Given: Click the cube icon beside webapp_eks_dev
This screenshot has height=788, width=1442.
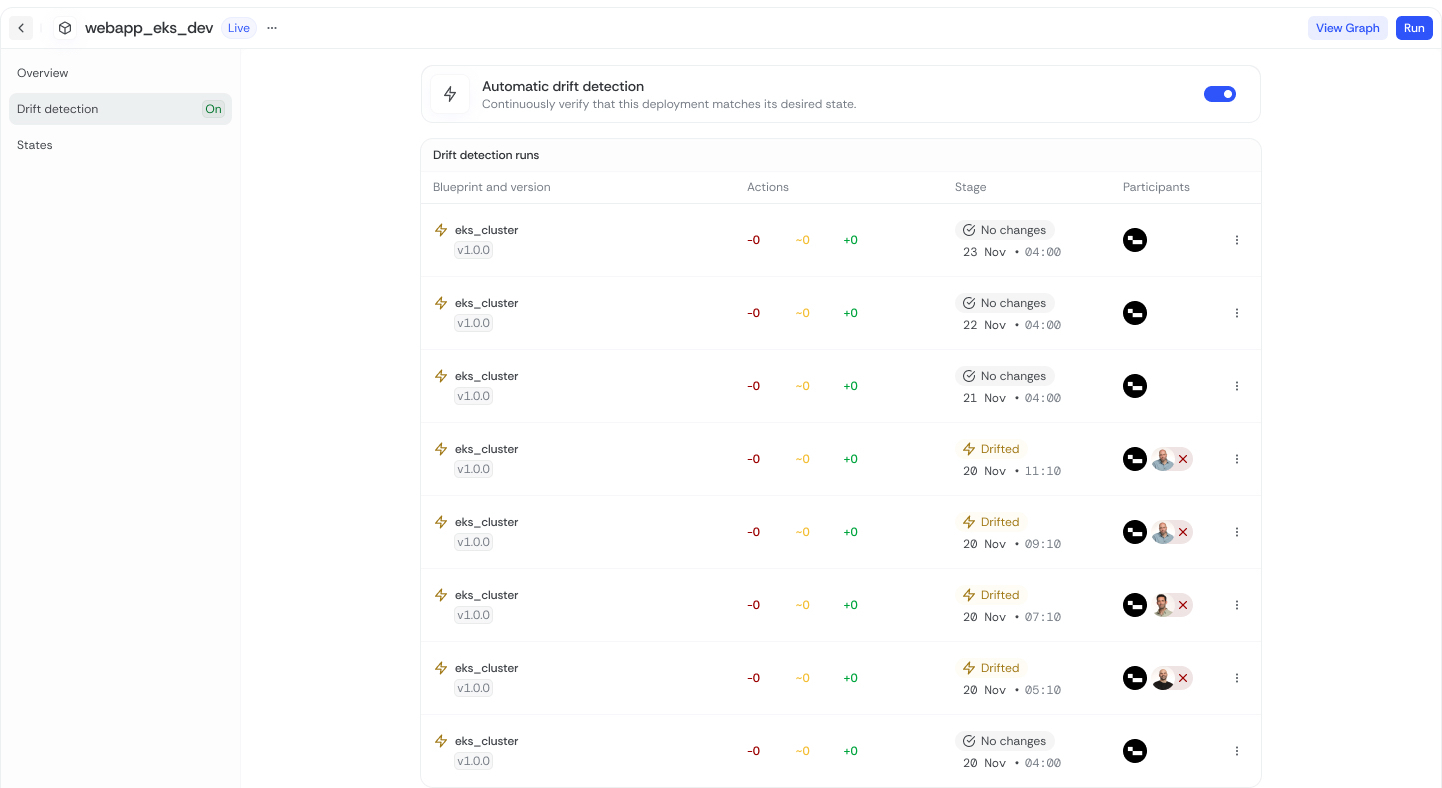Looking at the screenshot, I should [x=65, y=28].
